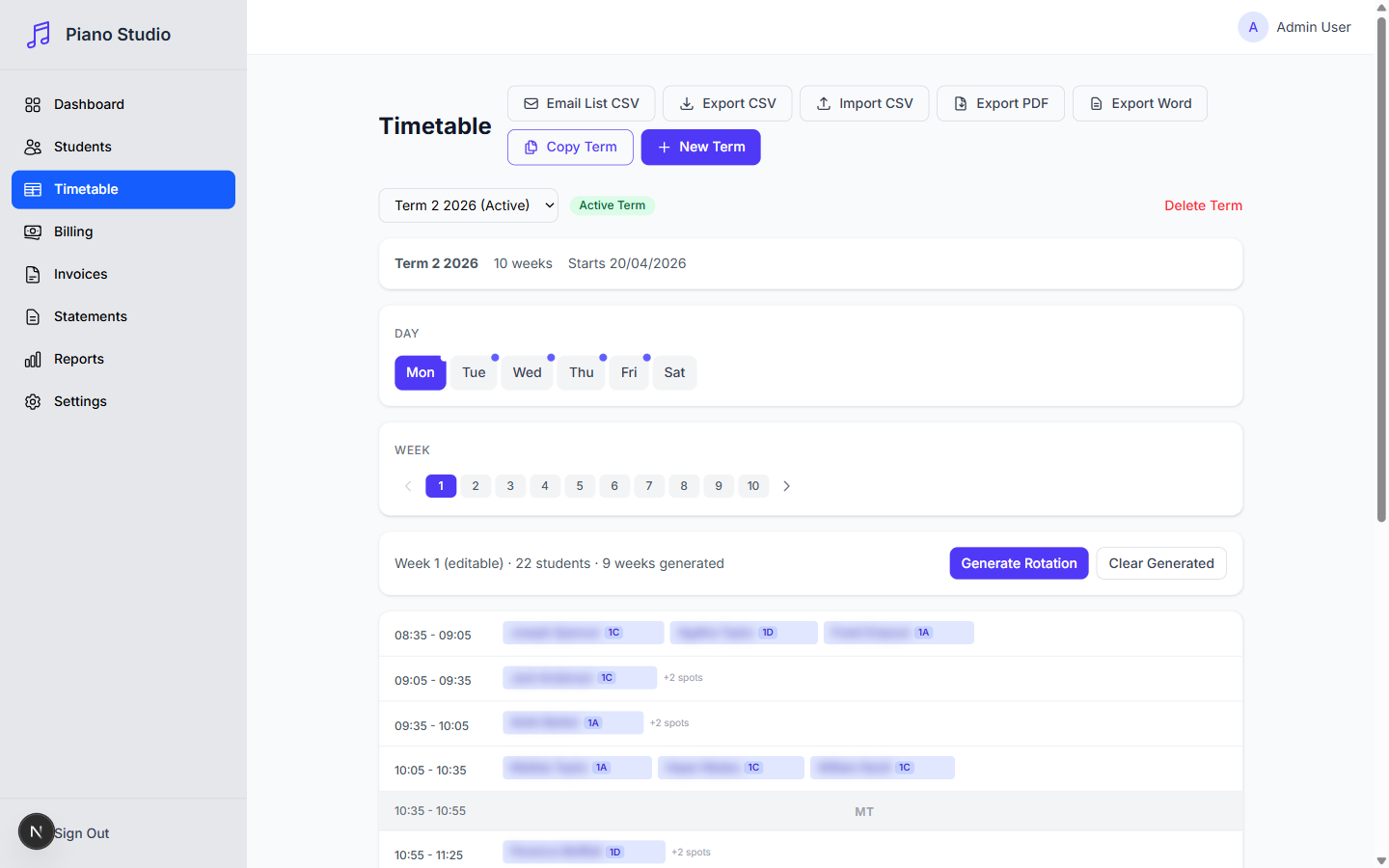Viewport: 1389px width, 868px height.
Task: Click the MT break row label
Action: tap(864, 812)
